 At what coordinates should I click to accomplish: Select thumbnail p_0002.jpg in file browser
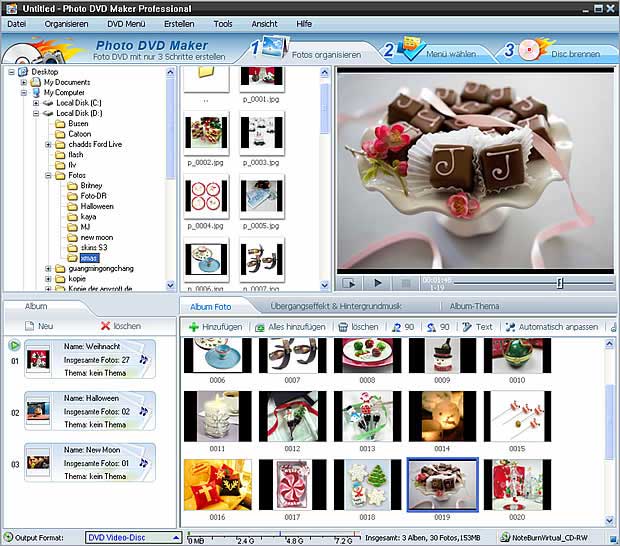[206, 133]
